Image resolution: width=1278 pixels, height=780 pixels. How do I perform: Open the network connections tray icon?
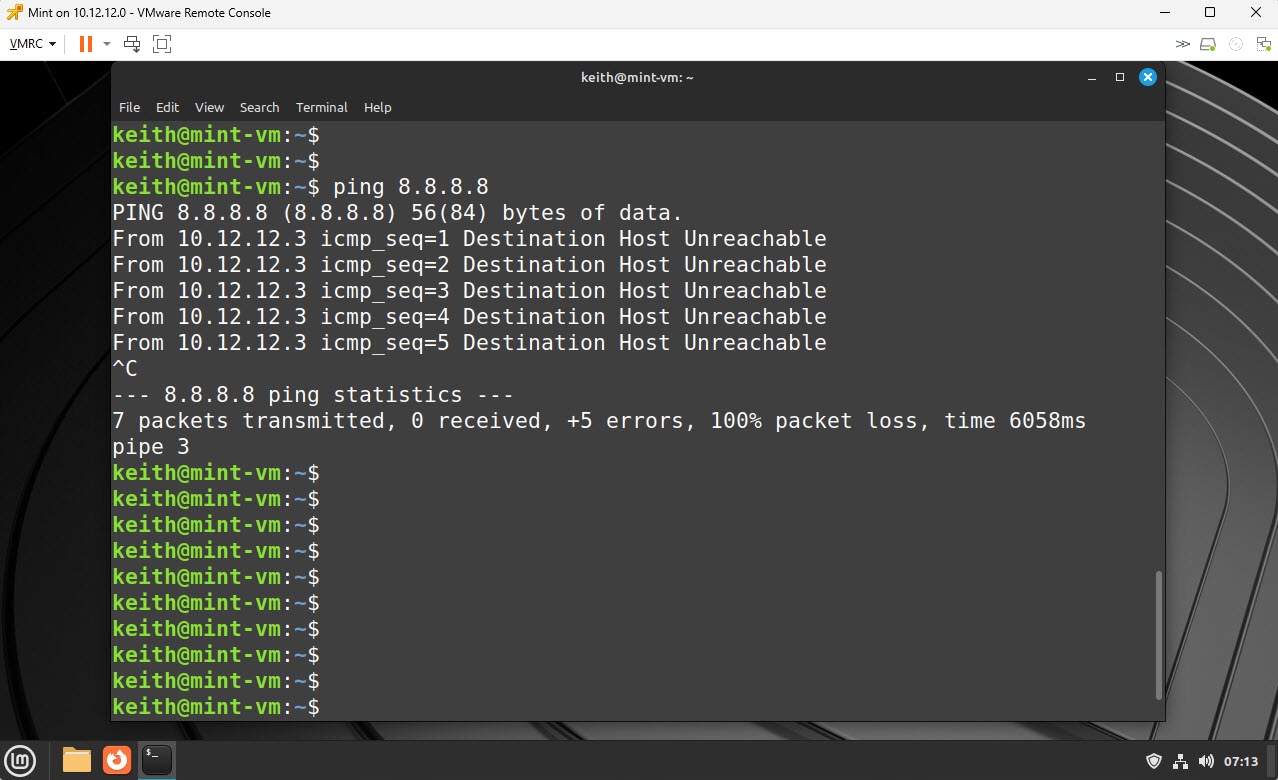click(1180, 761)
